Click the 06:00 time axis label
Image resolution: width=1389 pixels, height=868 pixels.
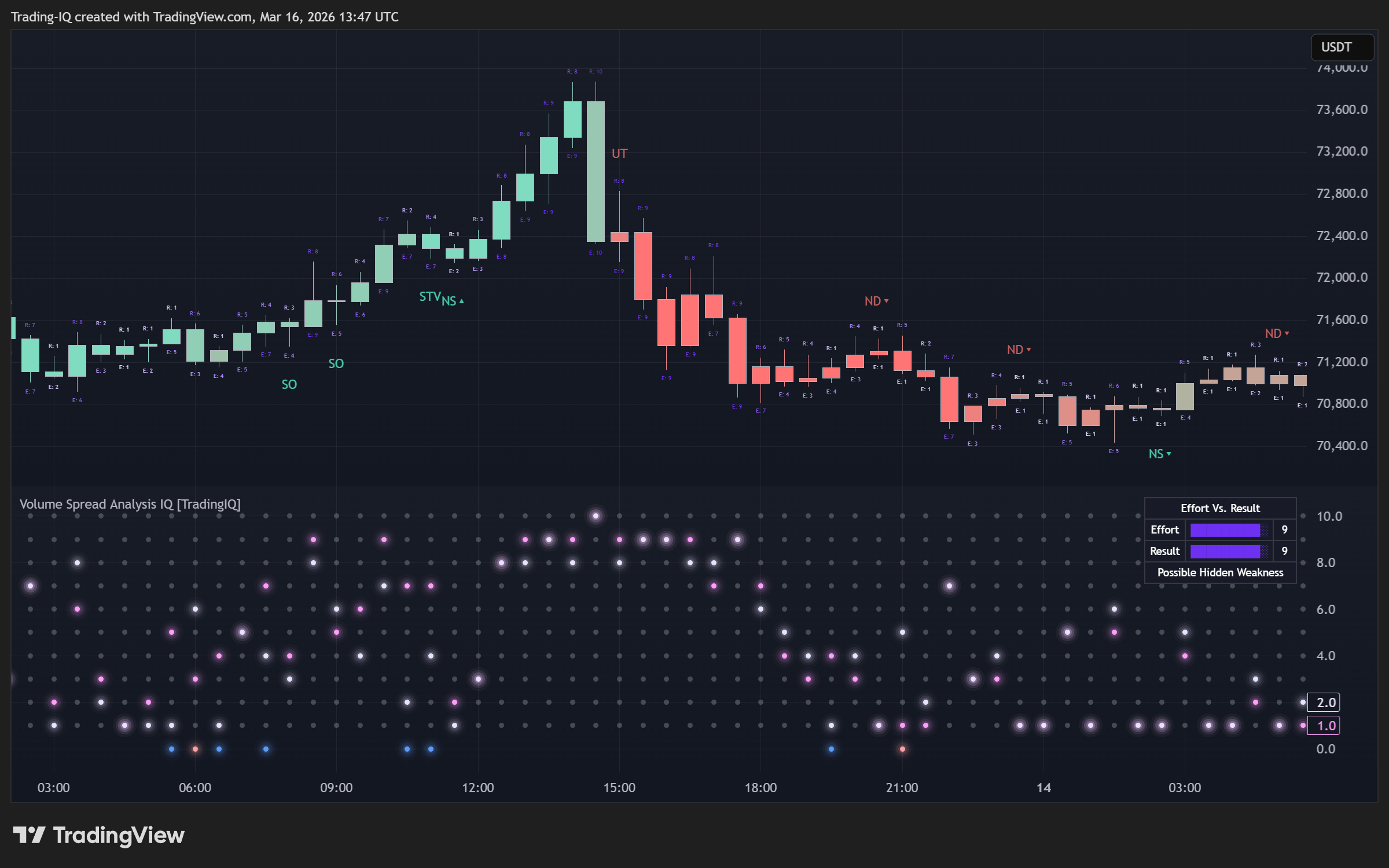pos(195,788)
